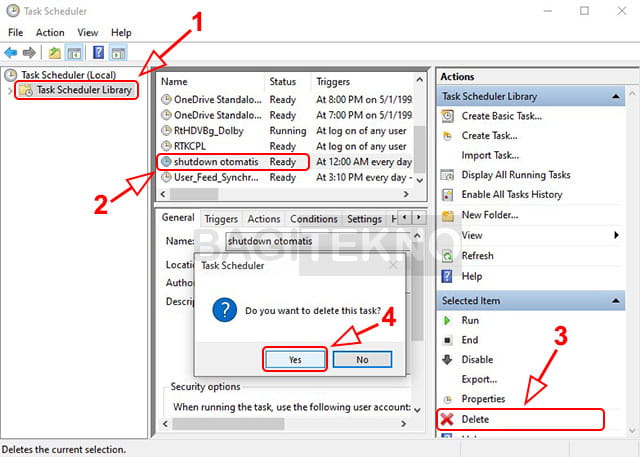Viewport: 640px width, 457px height.
Task: Disable the selected task
Action: click(477, 360)
